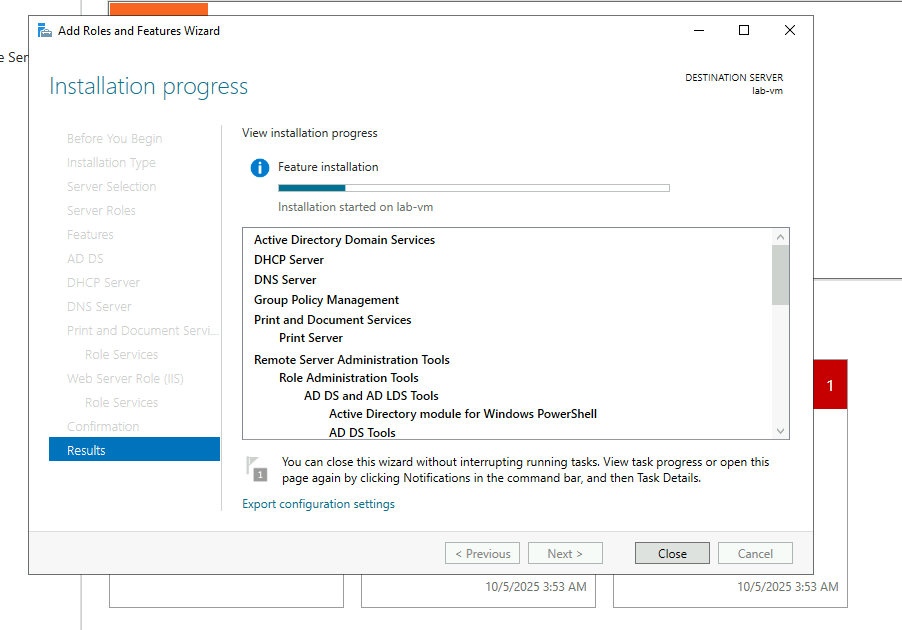
Task: Click the Close button
Action: (x=672, y=553)
